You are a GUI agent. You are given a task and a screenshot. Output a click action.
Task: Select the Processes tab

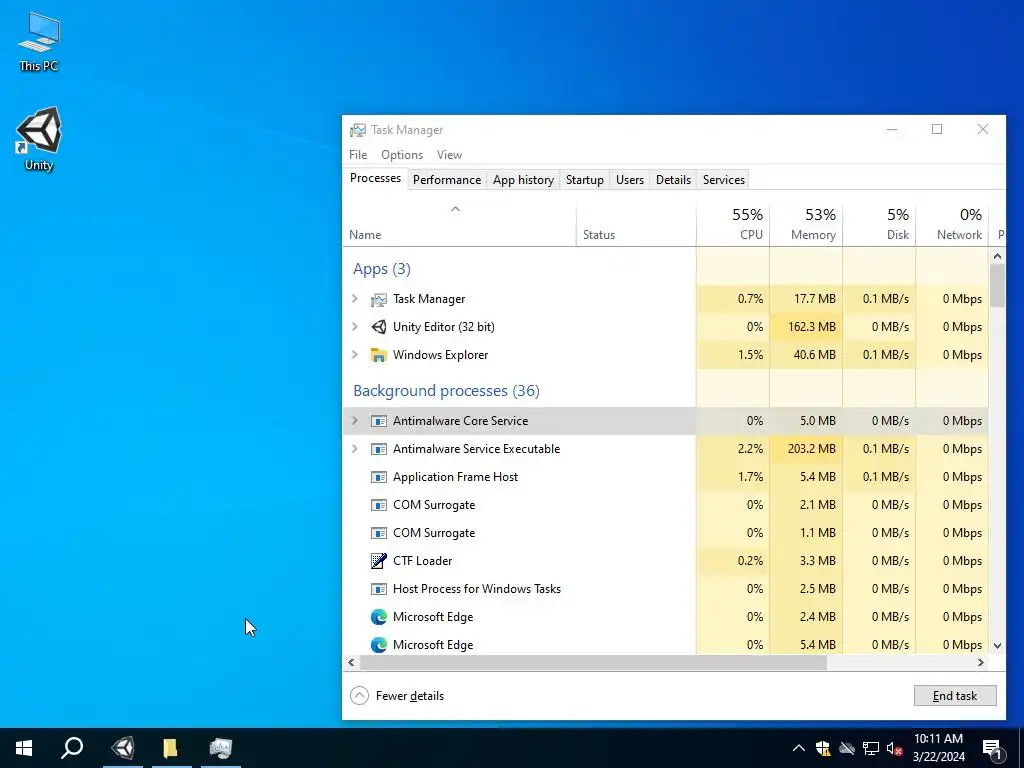tap(375, 178)
